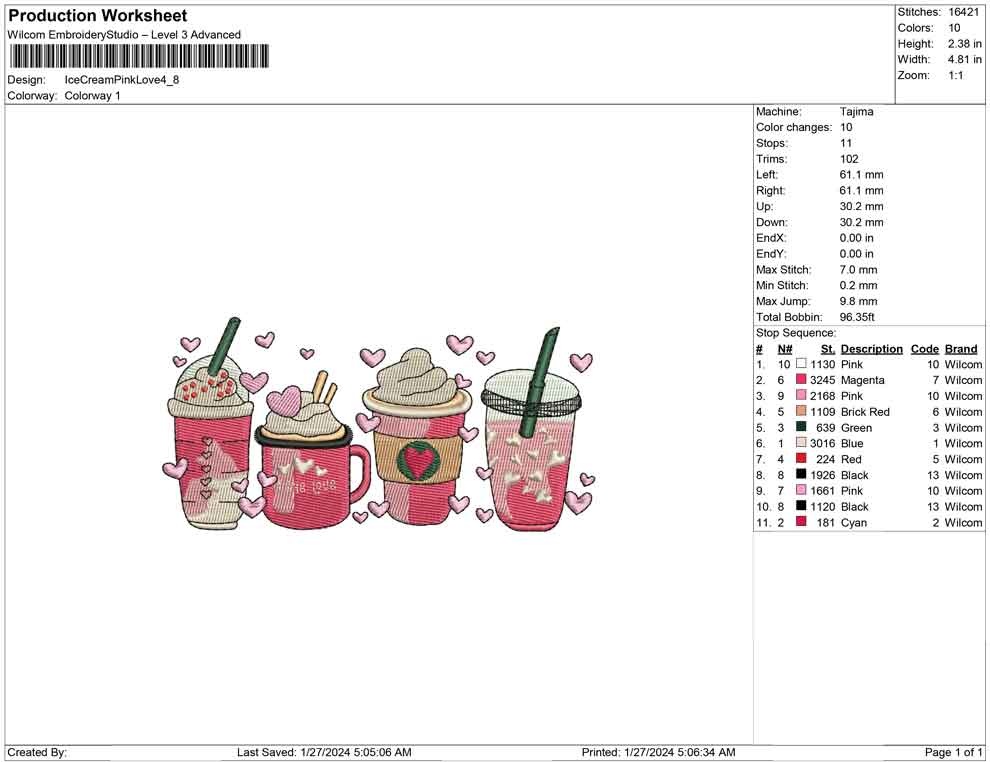
Task: Click the Max Jump value 9.8 mm
Action: pos(858,301)
